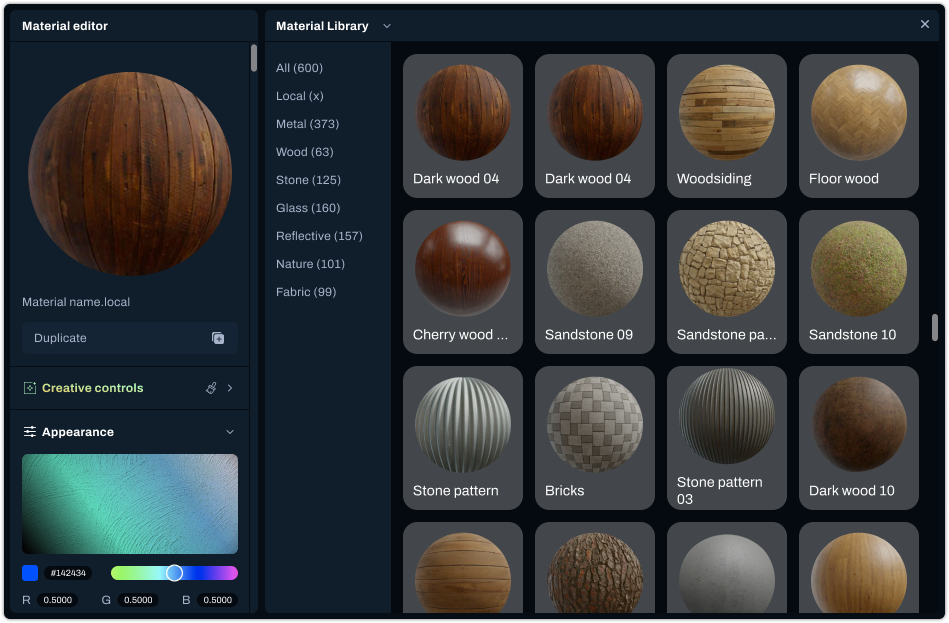
Task: Choose the Sandstone pa... cobble material
Action: (726, 282)
